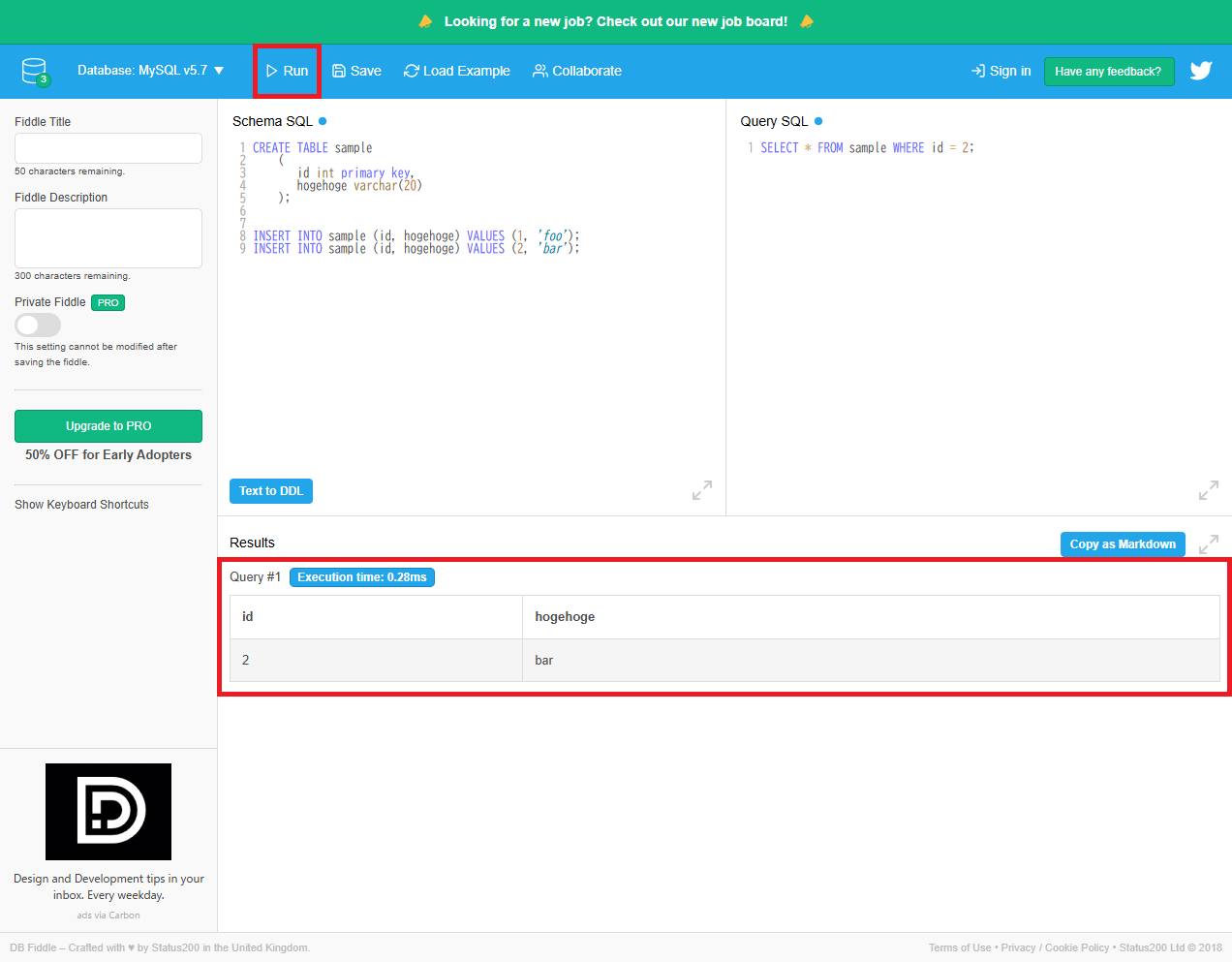Image resolution: width=1232 pixels, height=962 pixels.
Task: Show Keyboard Shortcuts
Action: point(81,504)
